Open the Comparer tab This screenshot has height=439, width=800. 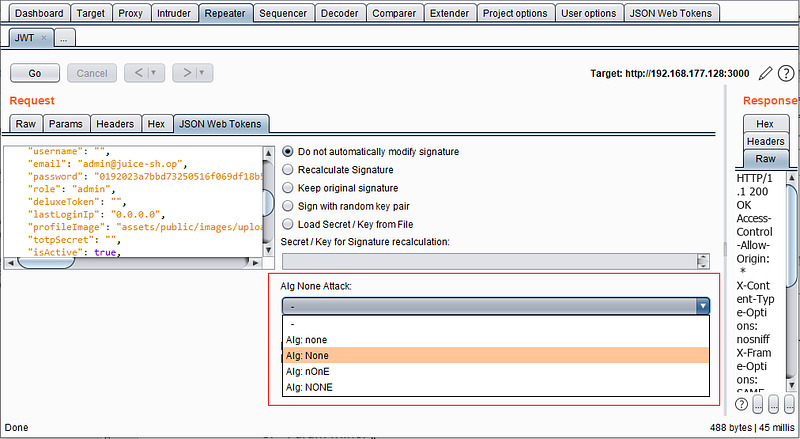click(x=394, y=13)
